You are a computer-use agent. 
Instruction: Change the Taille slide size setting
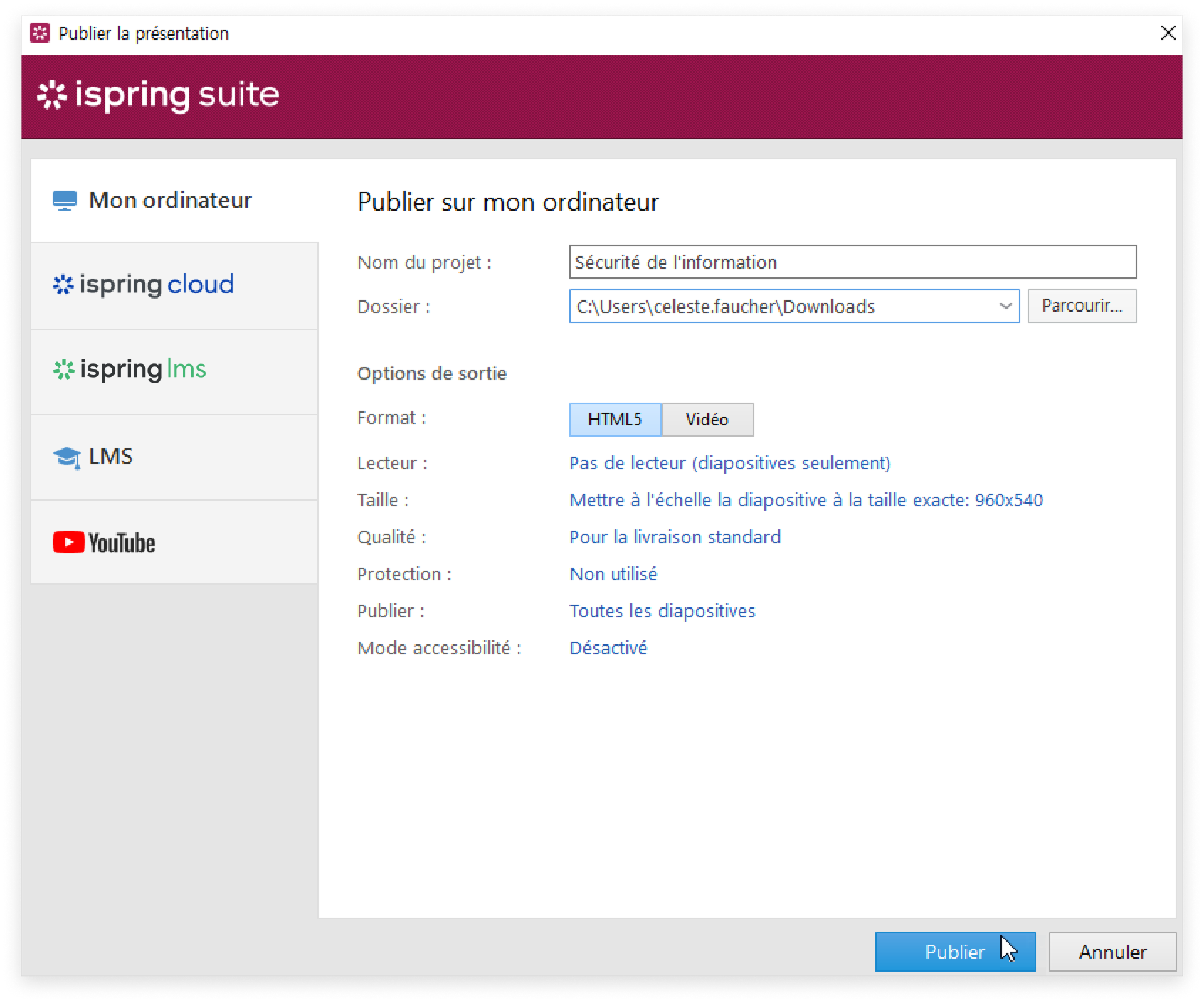tap(806, 500)
